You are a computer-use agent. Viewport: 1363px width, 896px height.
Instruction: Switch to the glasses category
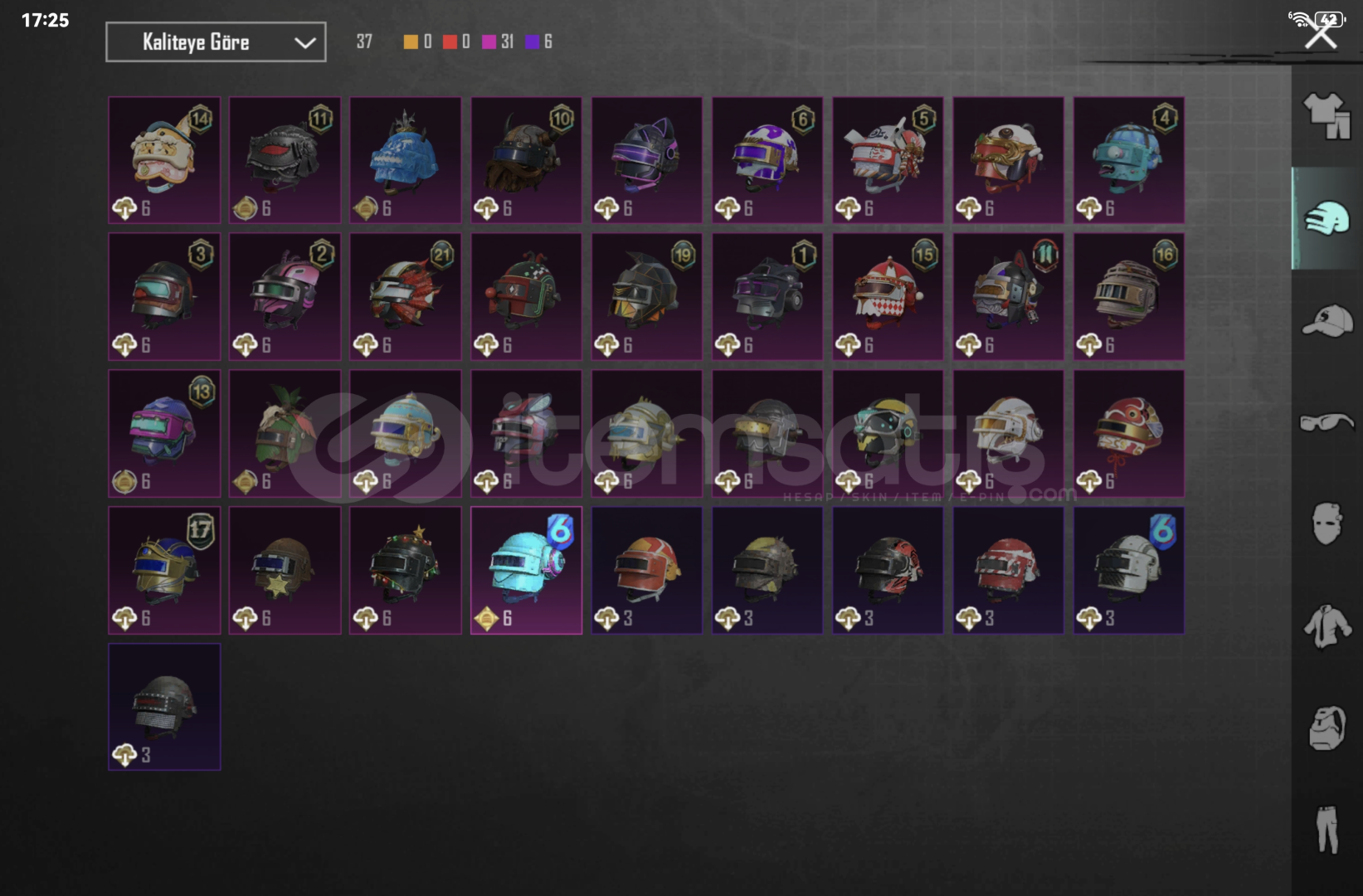tap(1326, 422)
